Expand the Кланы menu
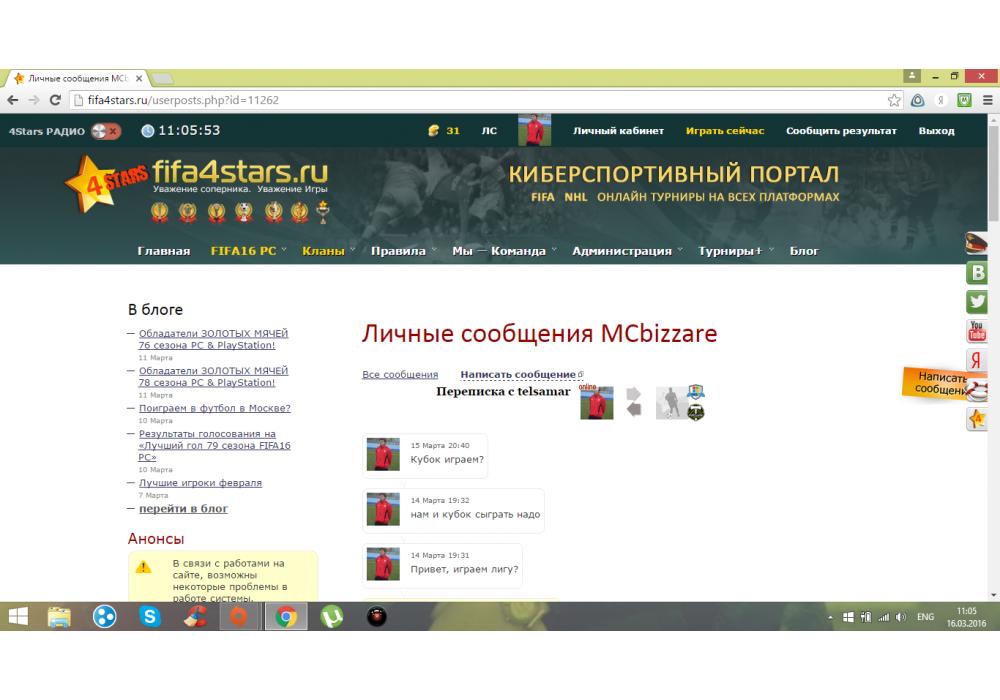Image resolution: width=1000 pixels, height=700 pixels. (328, 251)
